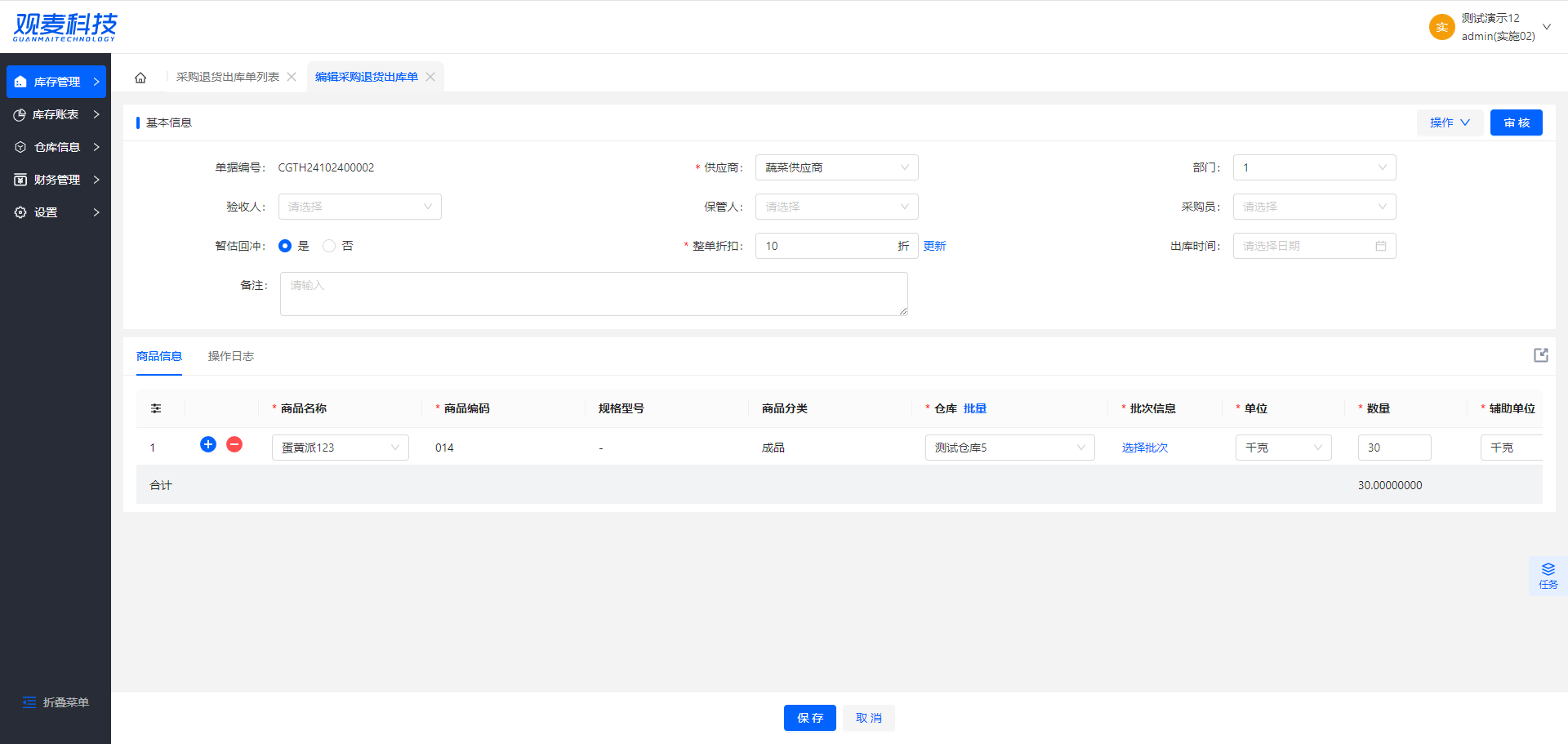
Task: Collapse sidebar via 折叠菜单
Action: coord(56,702)
